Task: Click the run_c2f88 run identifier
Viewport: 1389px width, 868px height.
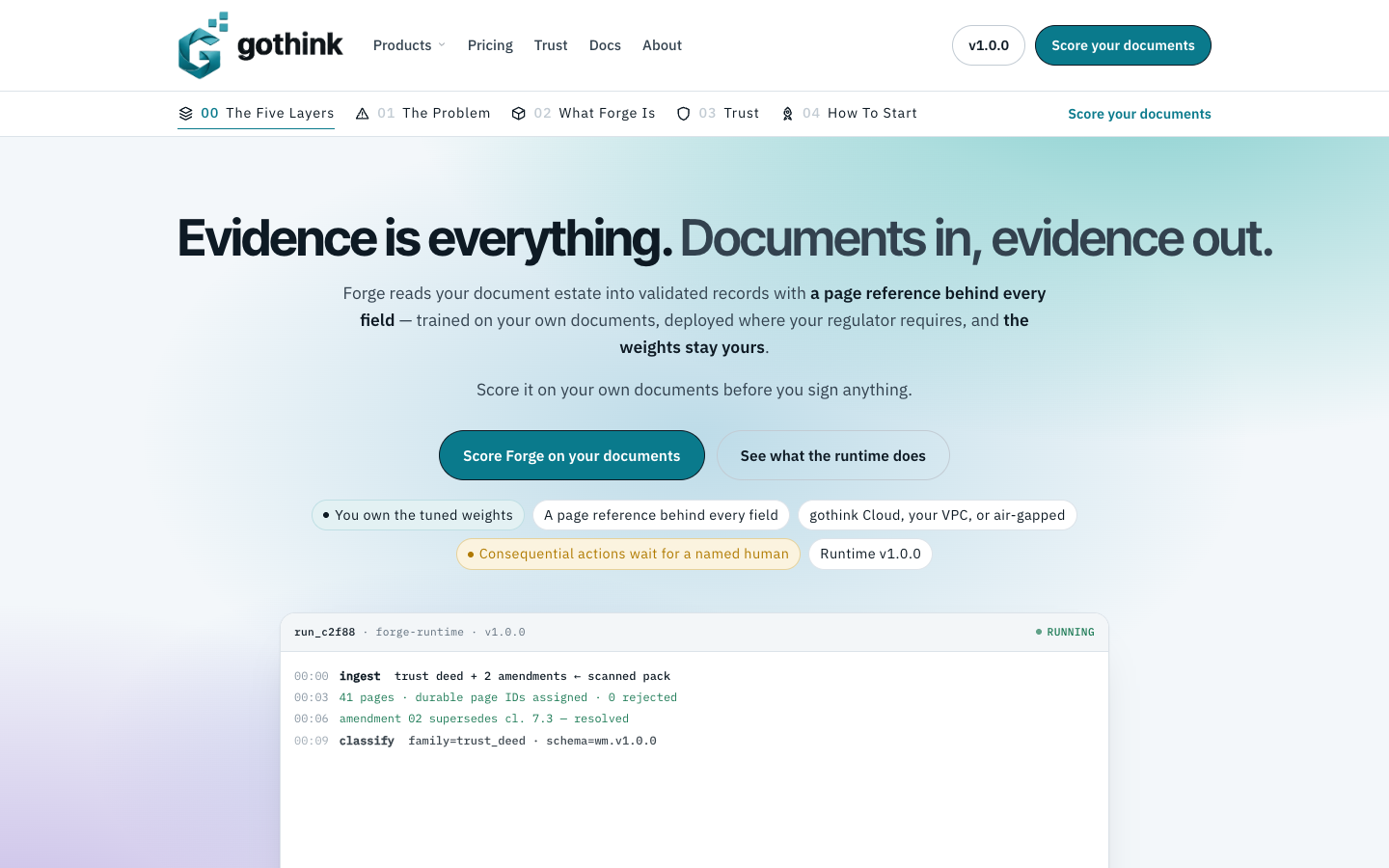Action: (324, 633)
